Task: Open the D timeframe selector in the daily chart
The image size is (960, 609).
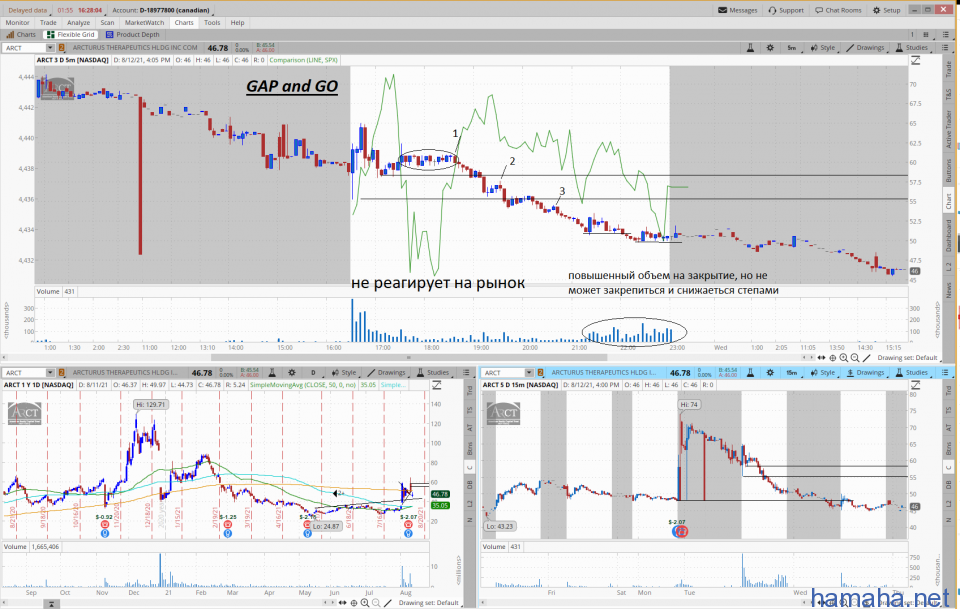Action: pos(313,373)
